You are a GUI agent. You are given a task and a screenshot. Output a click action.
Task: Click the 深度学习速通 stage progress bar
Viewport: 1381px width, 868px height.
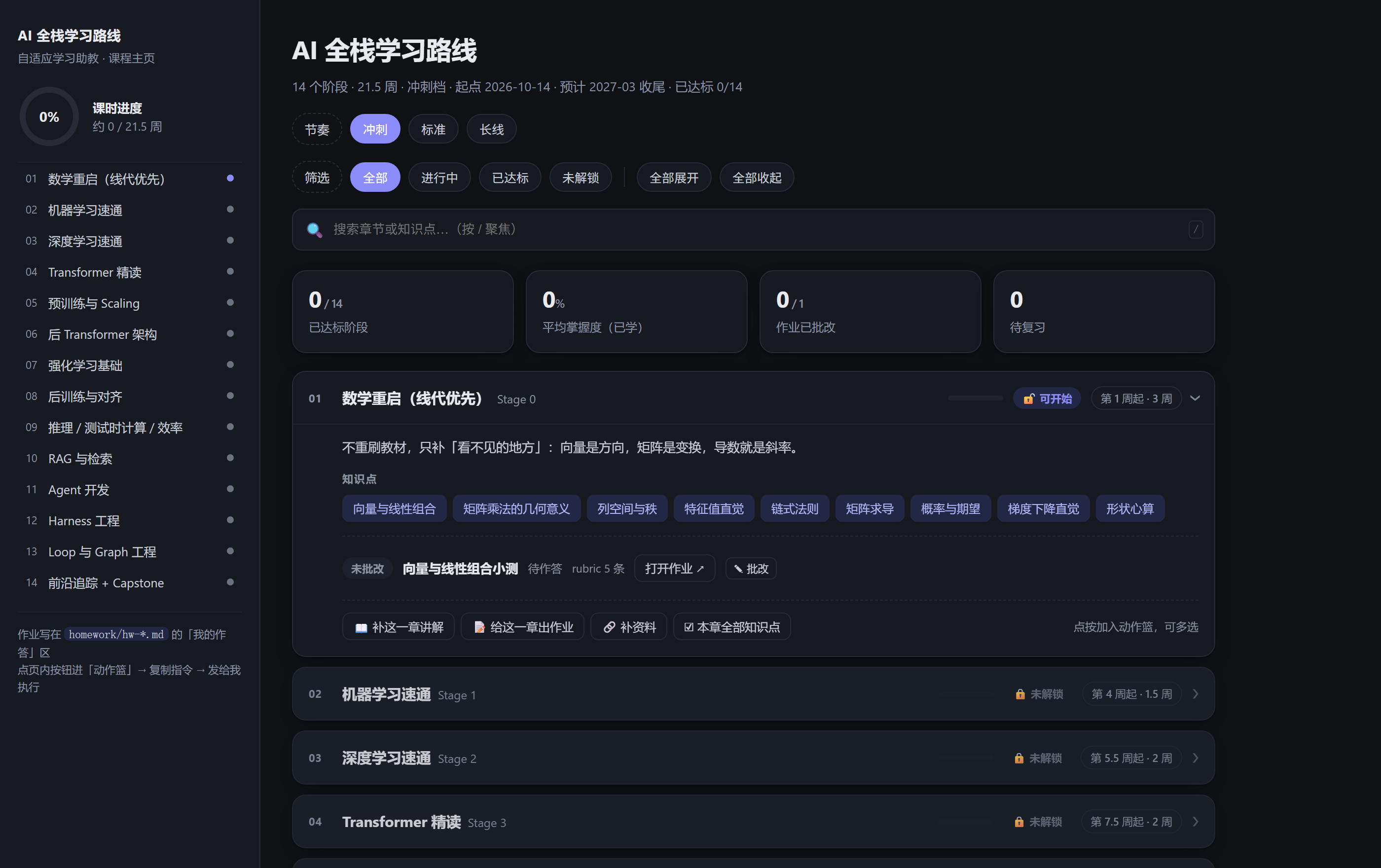click(x=966, y=758)
